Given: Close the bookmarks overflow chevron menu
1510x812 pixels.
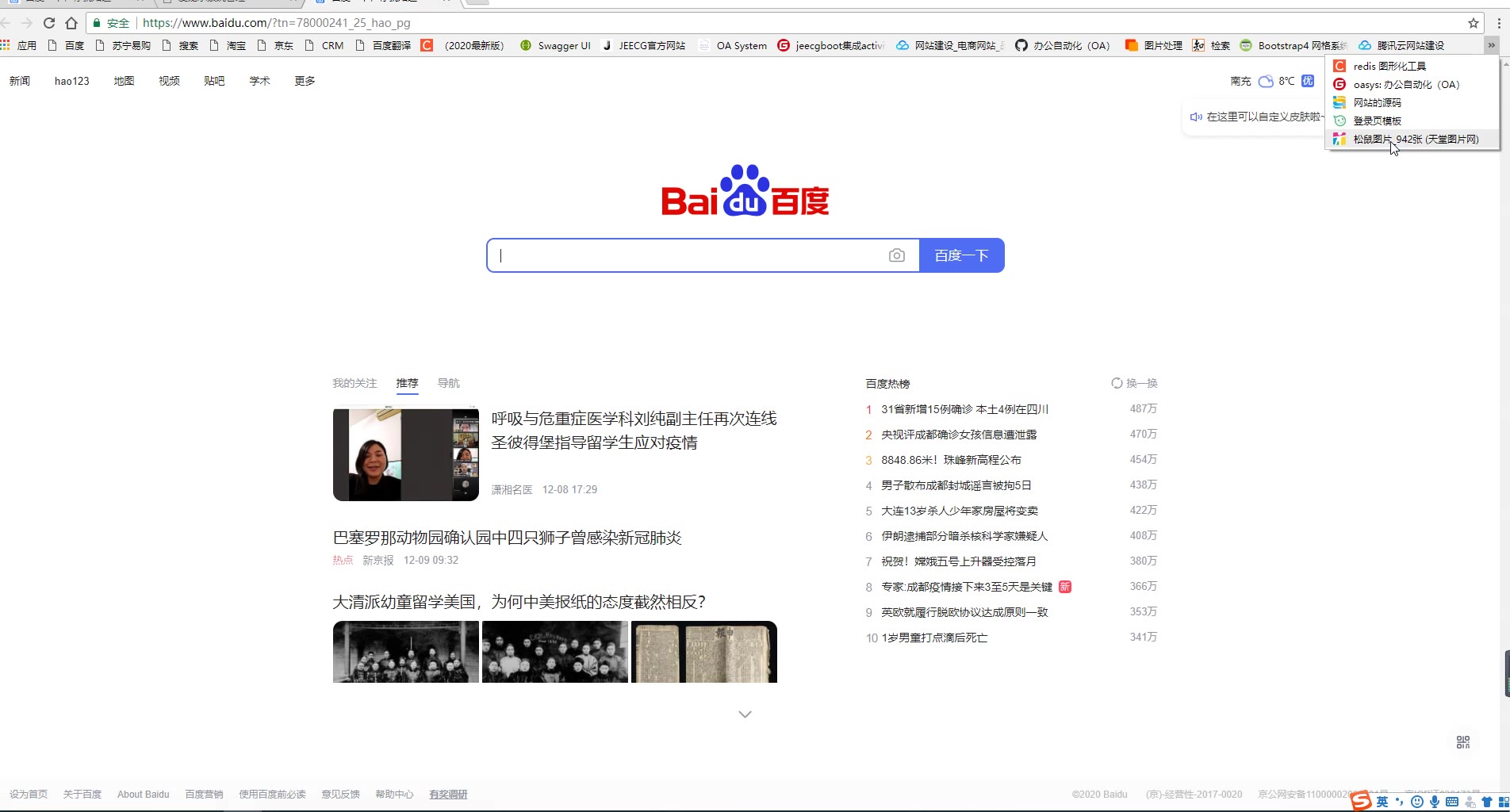Looking at the screenshot, I should (1491, 45).
